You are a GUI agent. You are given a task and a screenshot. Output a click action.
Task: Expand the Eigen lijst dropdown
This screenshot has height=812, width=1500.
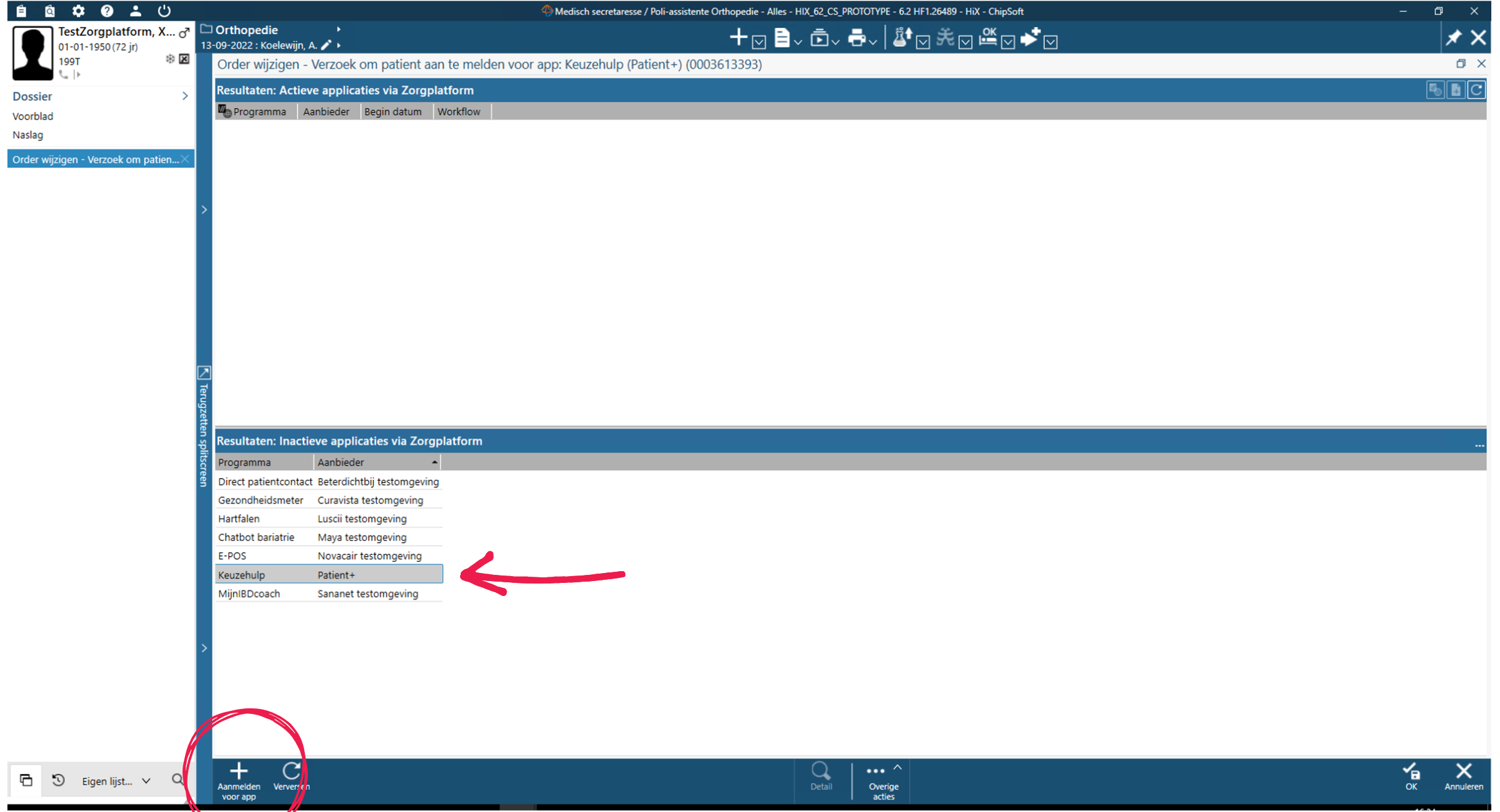147,781
